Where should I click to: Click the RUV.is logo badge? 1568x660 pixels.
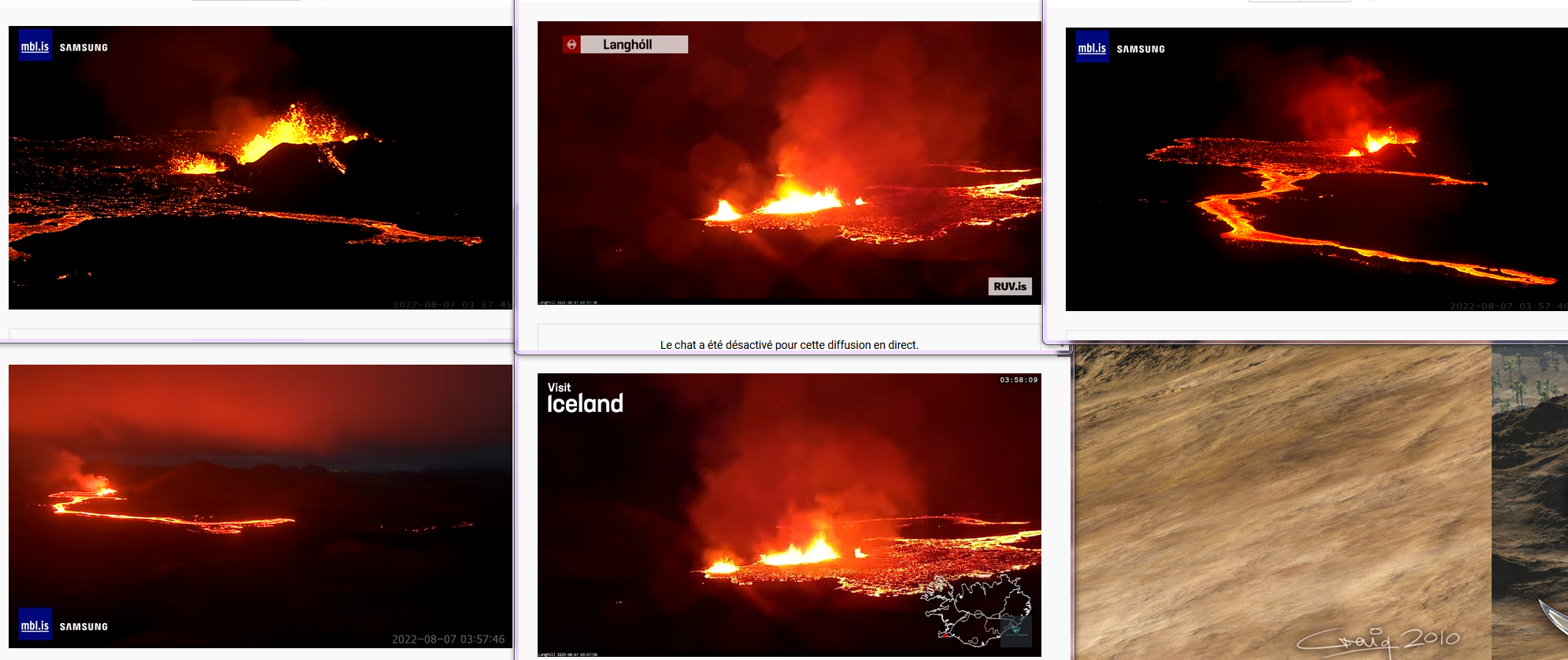pyautogui.click(x=1010, y=286)
